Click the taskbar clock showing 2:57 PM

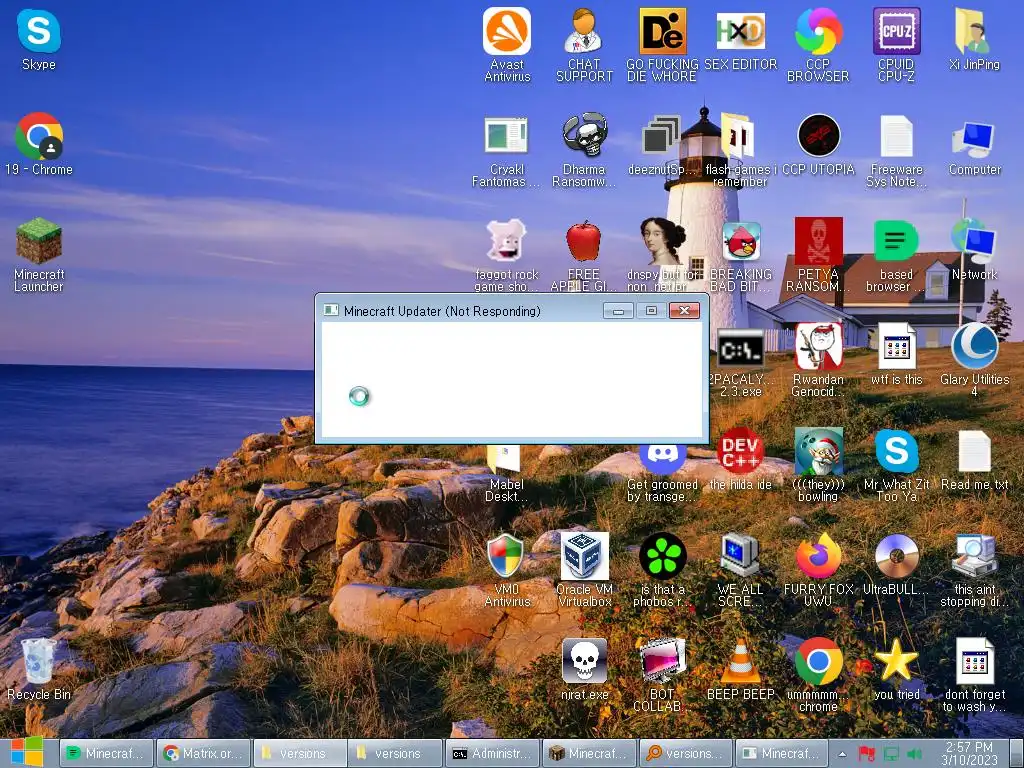[x=969, y=753]
